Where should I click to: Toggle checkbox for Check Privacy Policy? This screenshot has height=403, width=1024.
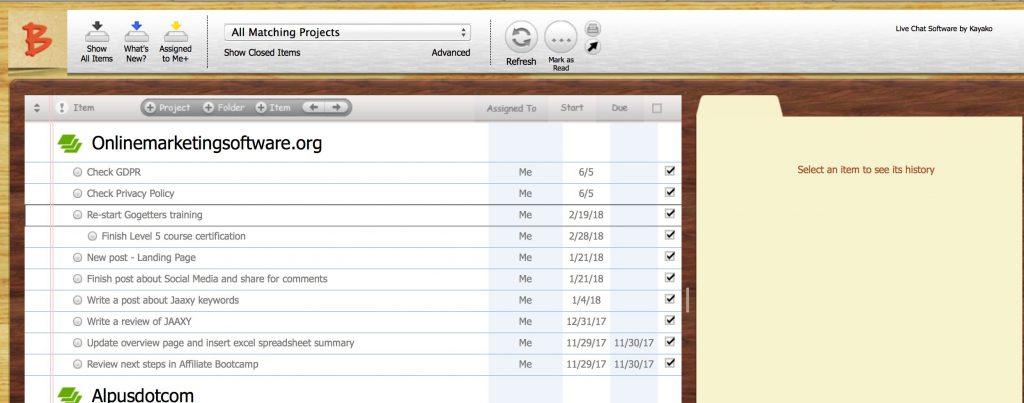669,192
